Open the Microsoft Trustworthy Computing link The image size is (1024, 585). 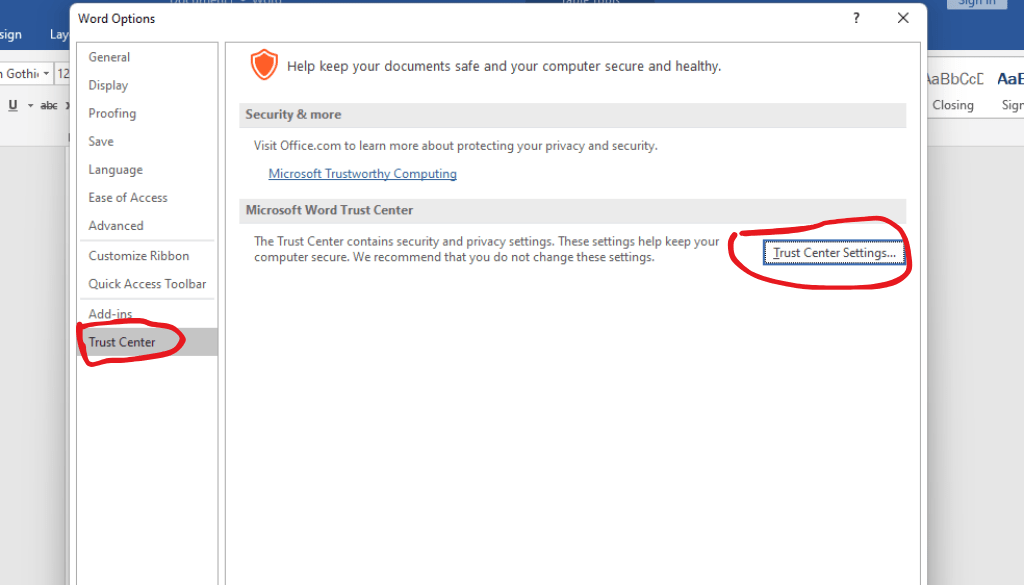[x=362, y=174]
